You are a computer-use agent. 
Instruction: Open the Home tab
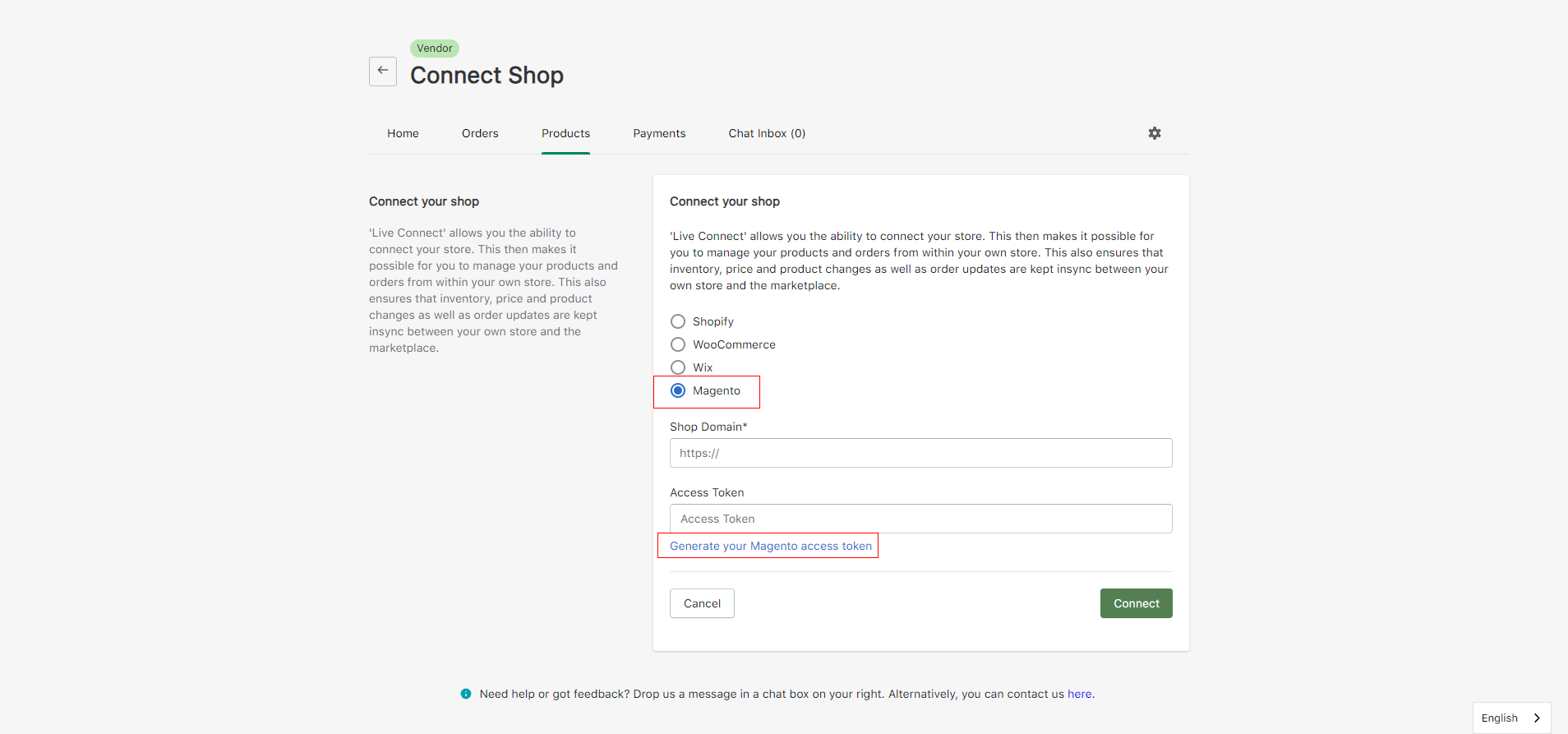pos(403,133)
